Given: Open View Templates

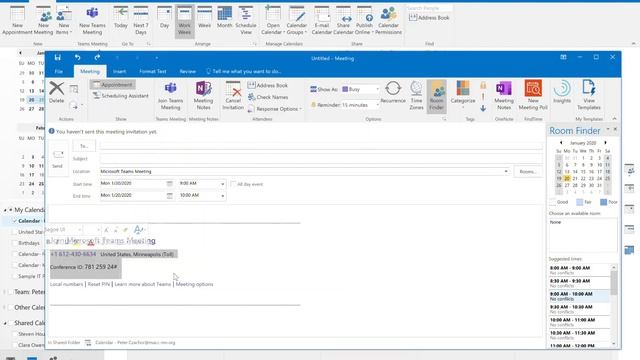Looking at the screenshot, I should pos(589,96).
